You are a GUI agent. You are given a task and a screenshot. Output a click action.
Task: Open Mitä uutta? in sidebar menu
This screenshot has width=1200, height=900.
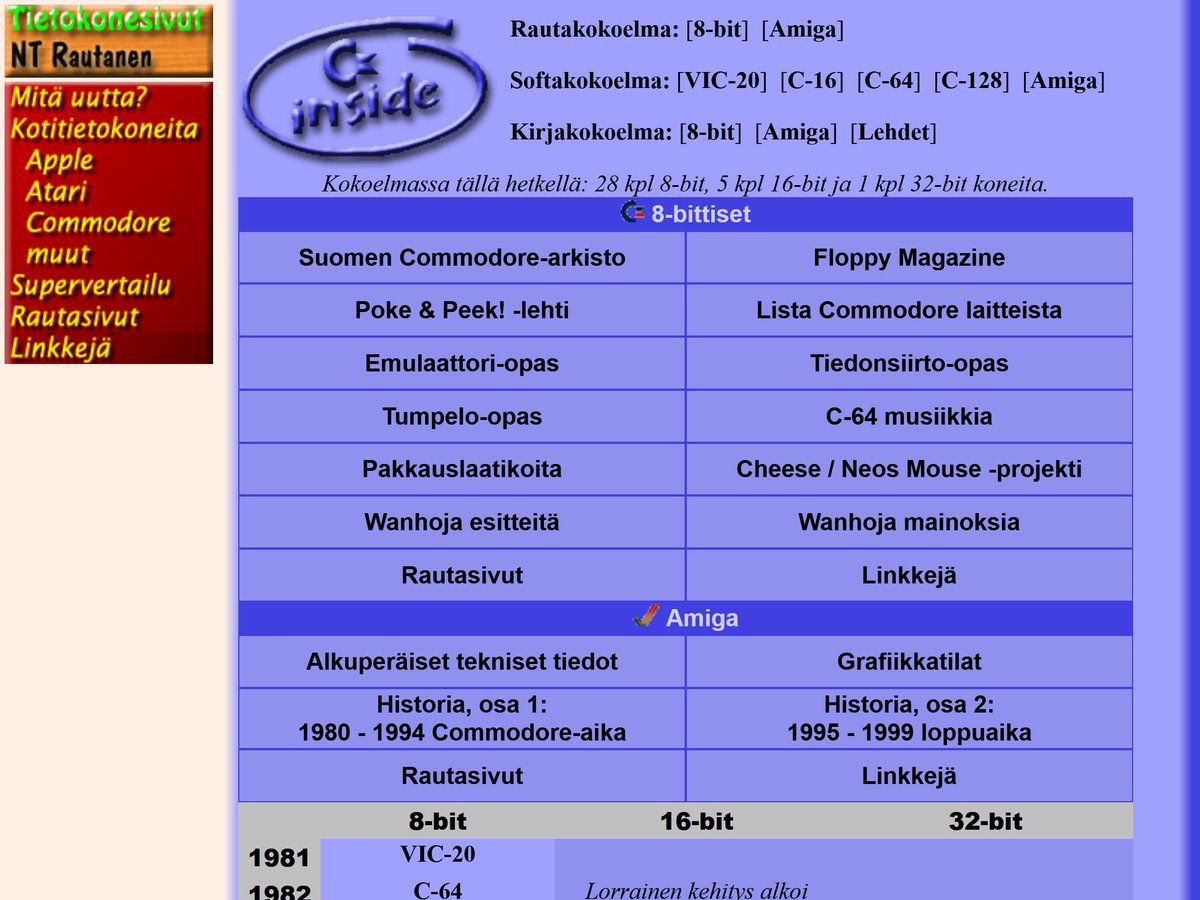(x=79, y=98)
